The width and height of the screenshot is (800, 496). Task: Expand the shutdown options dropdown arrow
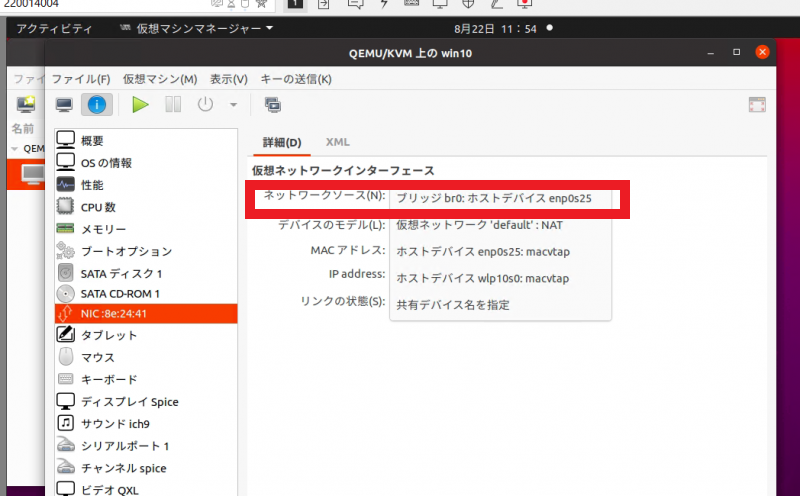[233, 104]
